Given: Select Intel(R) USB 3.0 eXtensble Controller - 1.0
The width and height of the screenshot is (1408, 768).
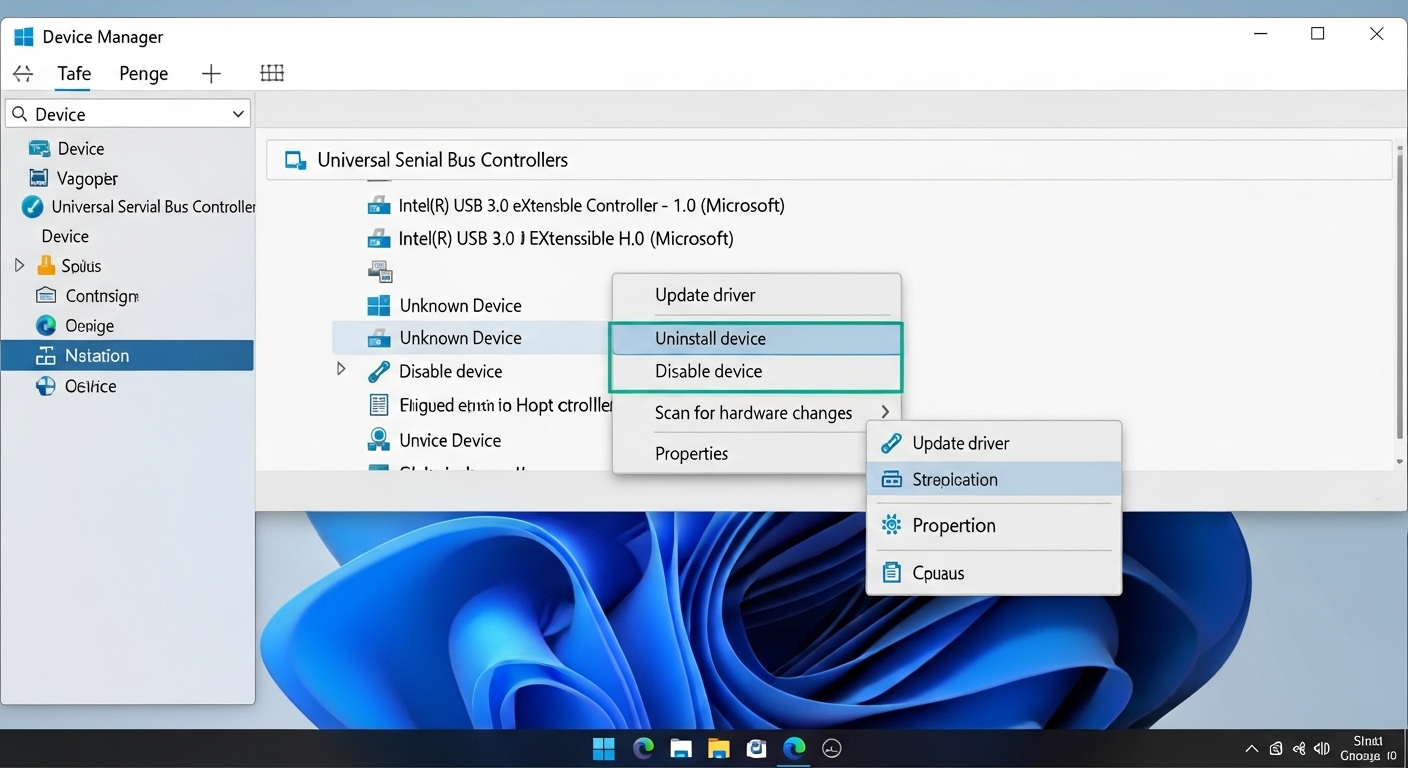Looking at the screenshot, I should pos(591,205).
